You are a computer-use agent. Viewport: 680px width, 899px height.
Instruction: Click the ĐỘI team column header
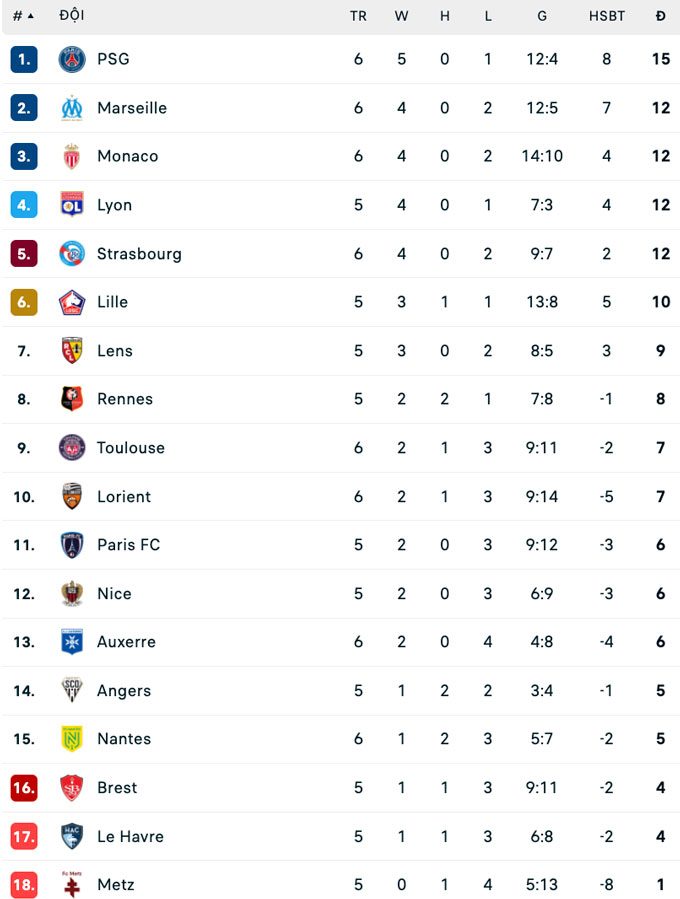pyautogui.click(x=72, y=15)
